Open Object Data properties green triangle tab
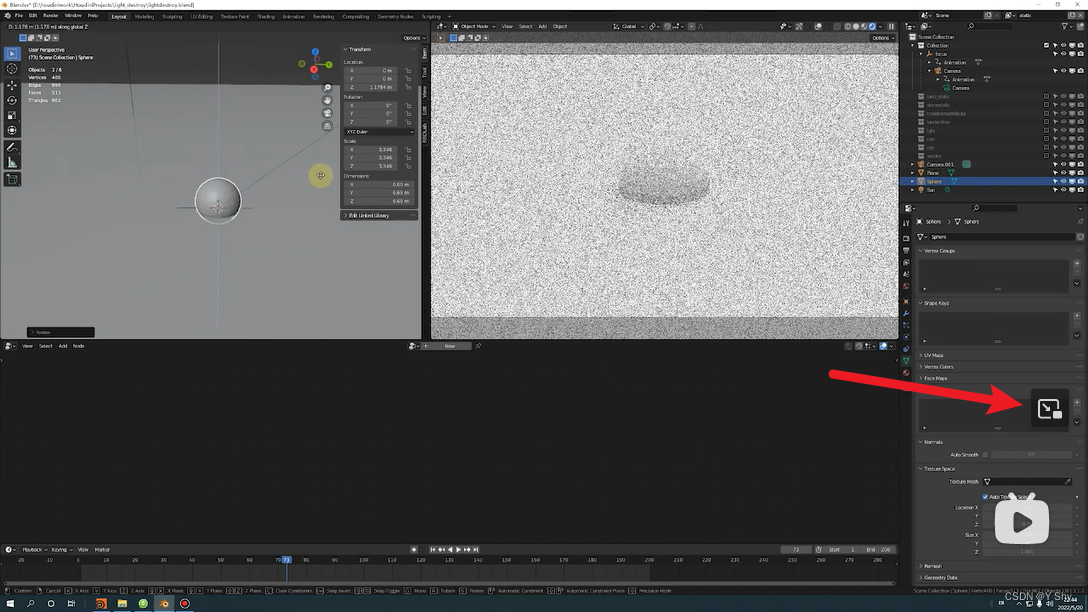This screenshot has height=612, width=1088. 906,361
